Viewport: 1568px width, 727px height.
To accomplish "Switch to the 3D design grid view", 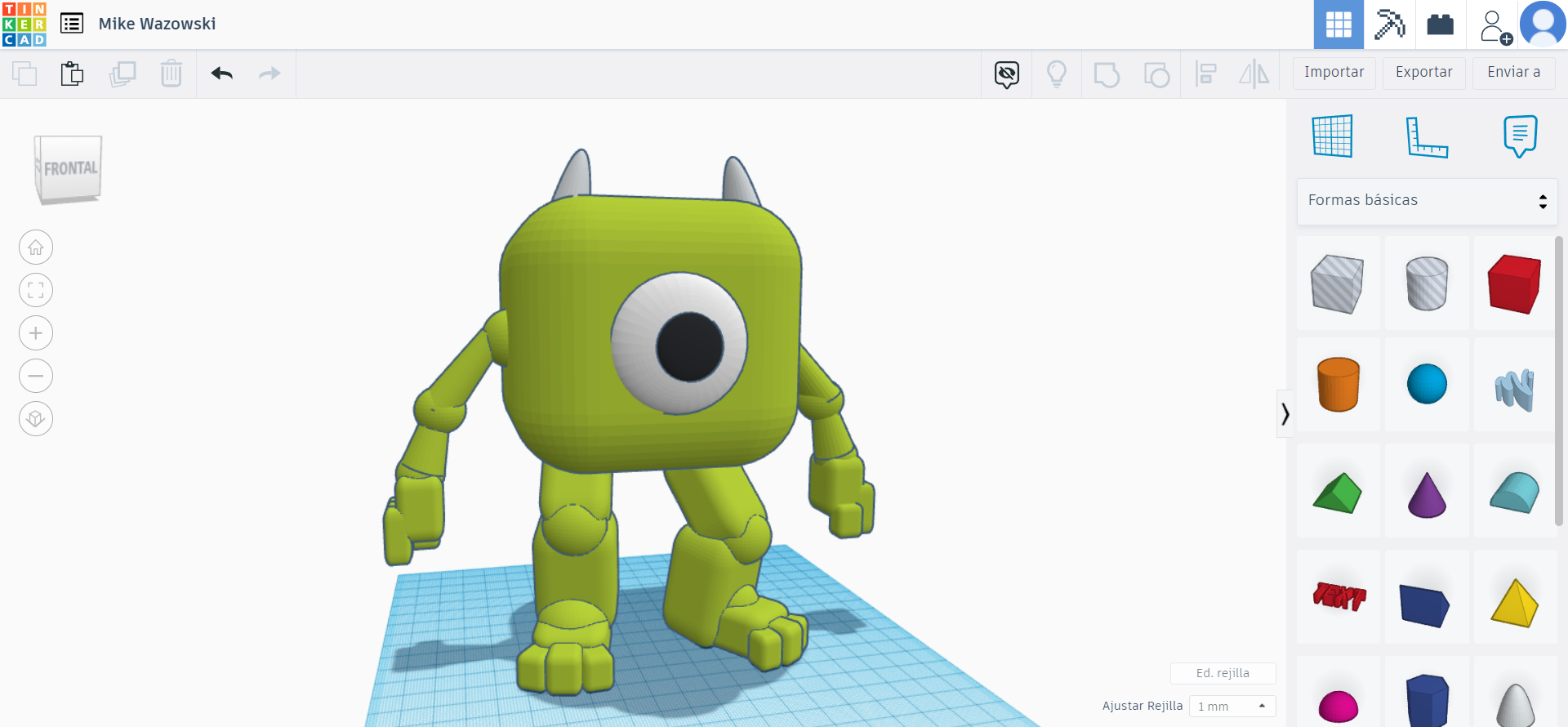I will click(1339, 25).
